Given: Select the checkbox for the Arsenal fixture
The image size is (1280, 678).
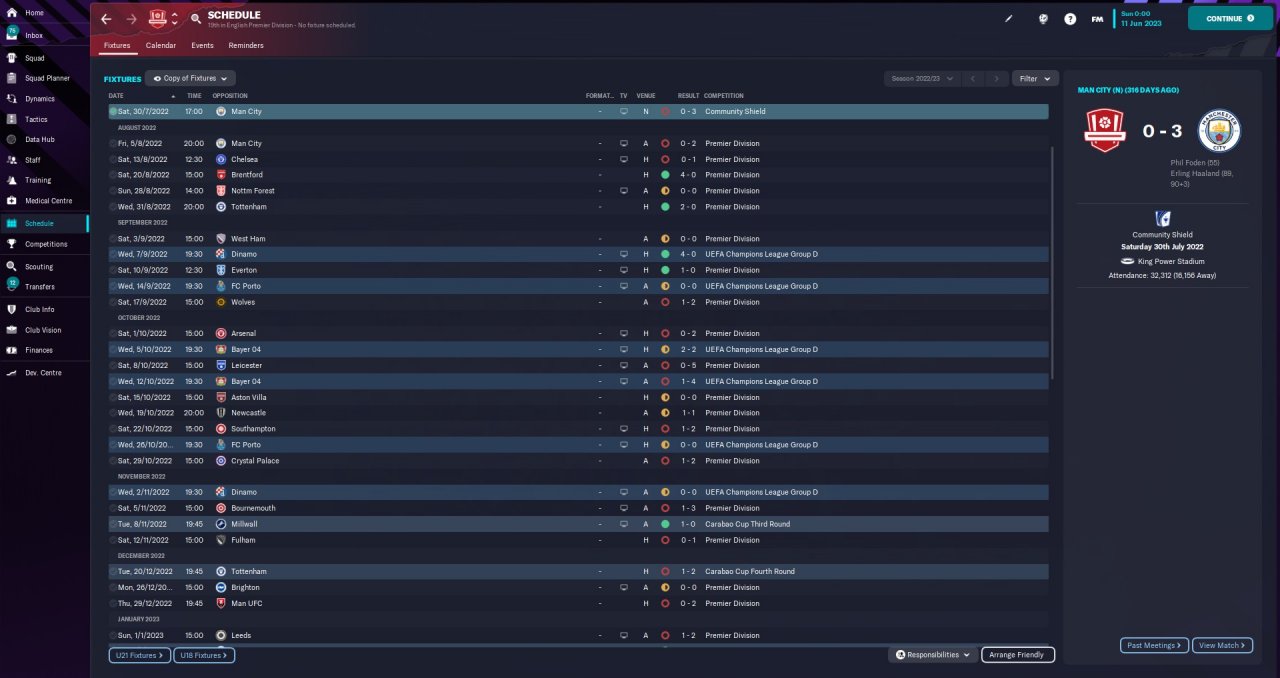Looking at the screenshot, I should [113, 334].
